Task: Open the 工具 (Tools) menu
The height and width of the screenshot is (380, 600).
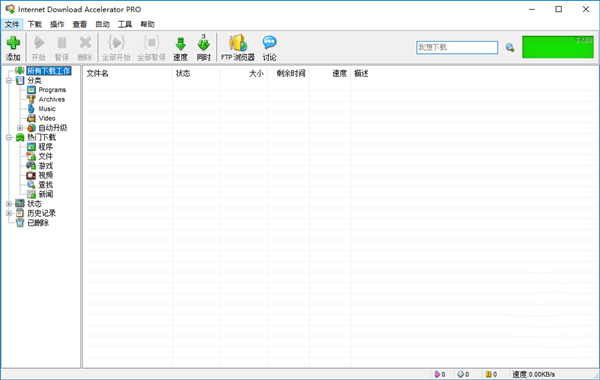Action: [125, 24]
